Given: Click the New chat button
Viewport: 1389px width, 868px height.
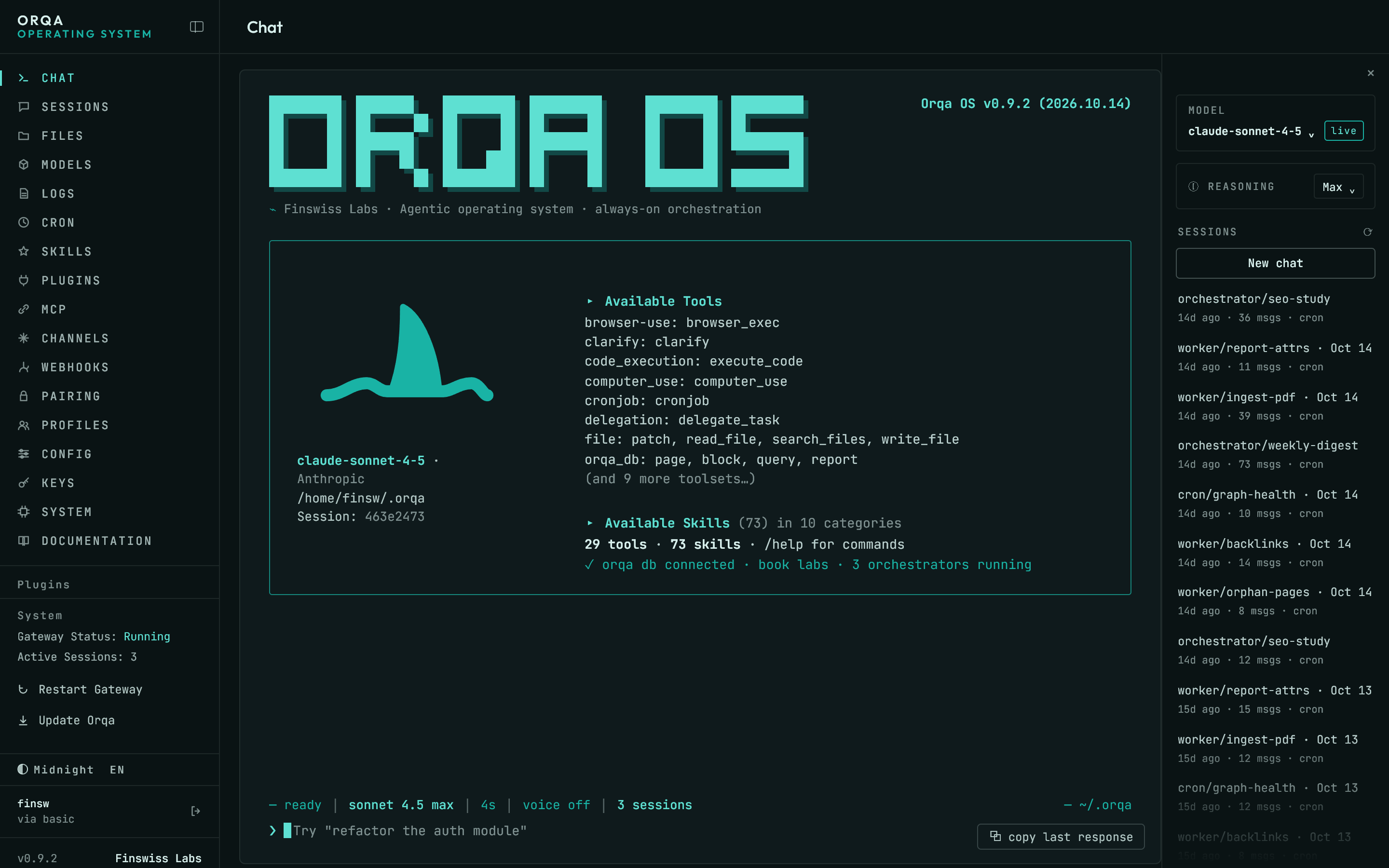Looking at the screenshot, I should click(1275, 263).
